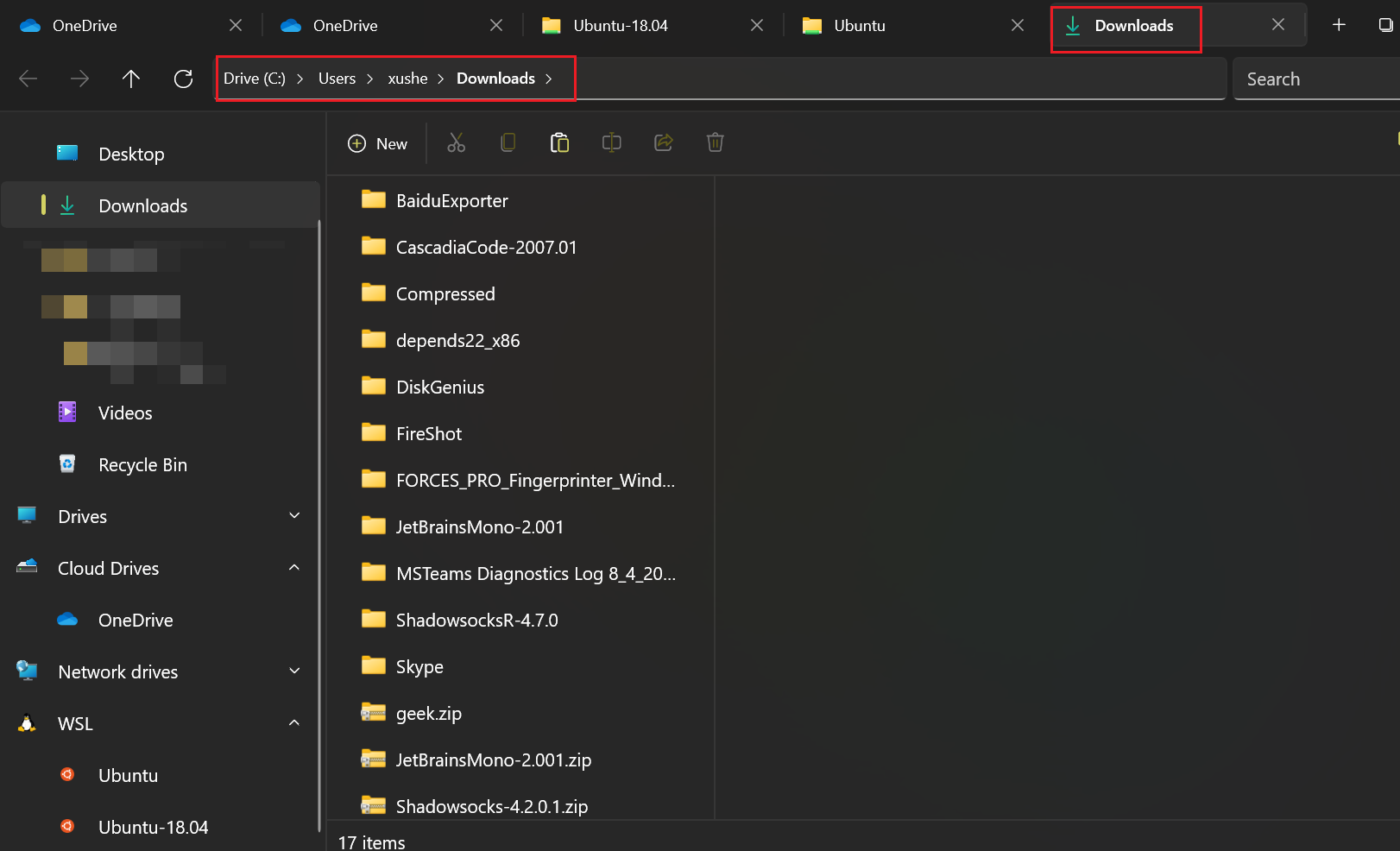Close the Downloads tab
The height and width of the screenshot is (851, 1400).
tap(1278, 25)
